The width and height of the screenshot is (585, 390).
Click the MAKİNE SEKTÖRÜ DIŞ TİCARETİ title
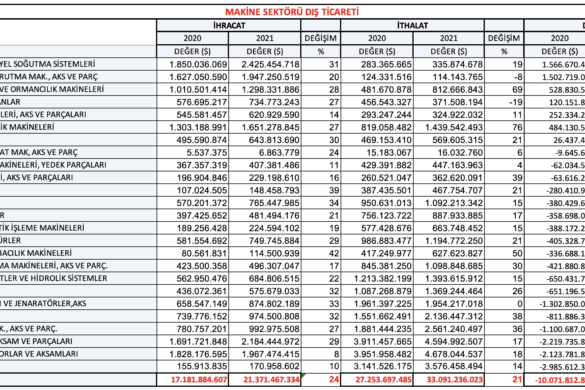pyautogui.click(x=292, y=12)
